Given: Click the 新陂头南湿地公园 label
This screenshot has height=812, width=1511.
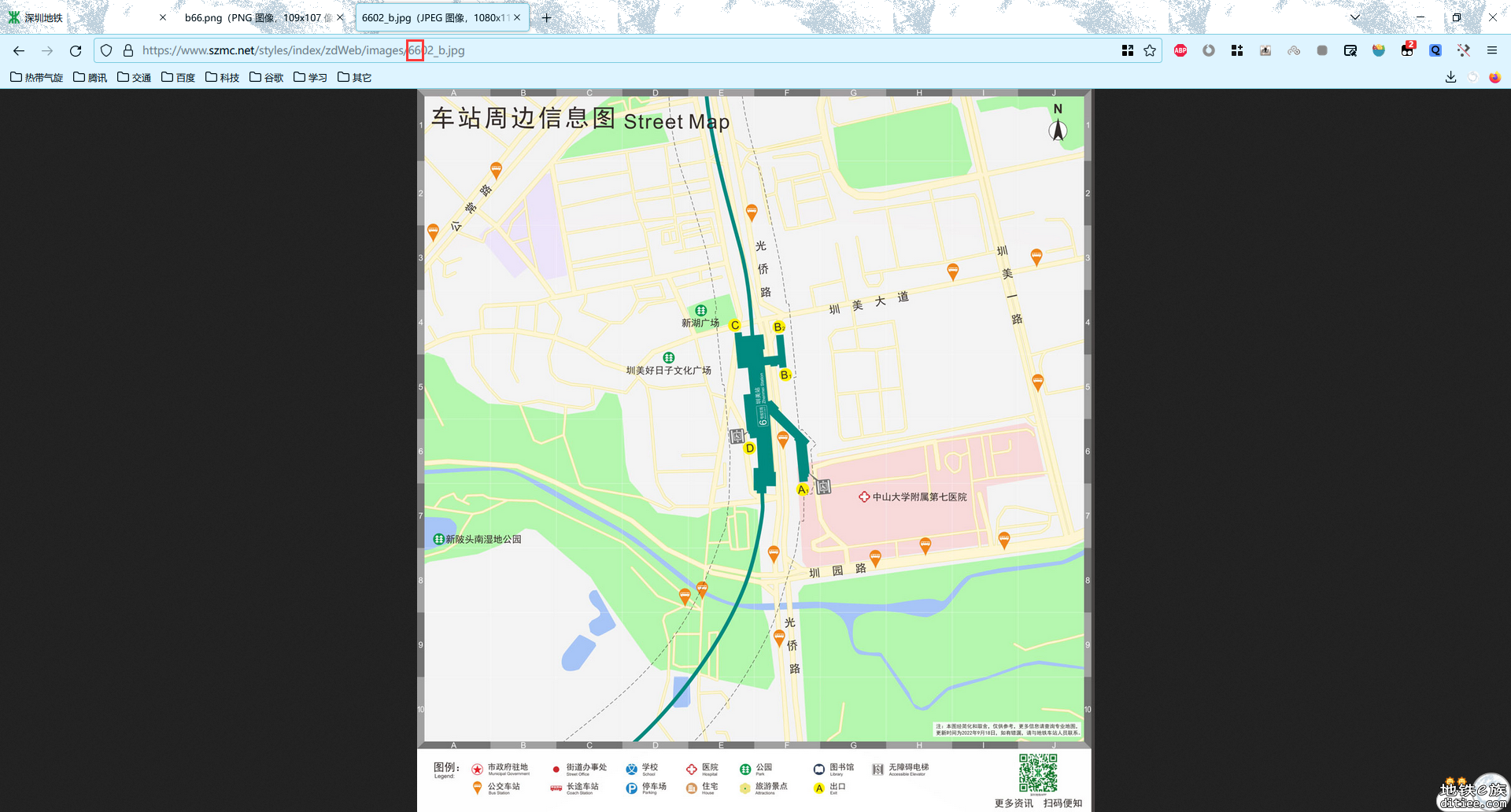Looking at the screenshot, I should point(483,540).
